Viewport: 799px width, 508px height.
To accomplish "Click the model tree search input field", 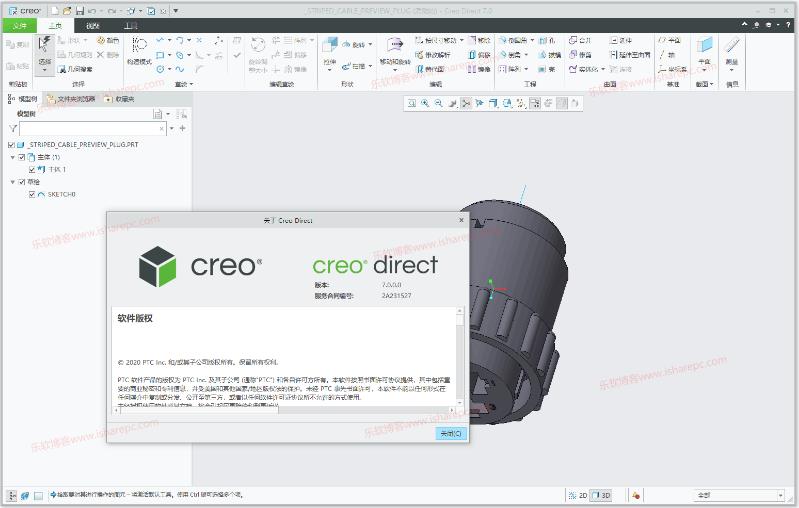I will [x=90, y=128].
